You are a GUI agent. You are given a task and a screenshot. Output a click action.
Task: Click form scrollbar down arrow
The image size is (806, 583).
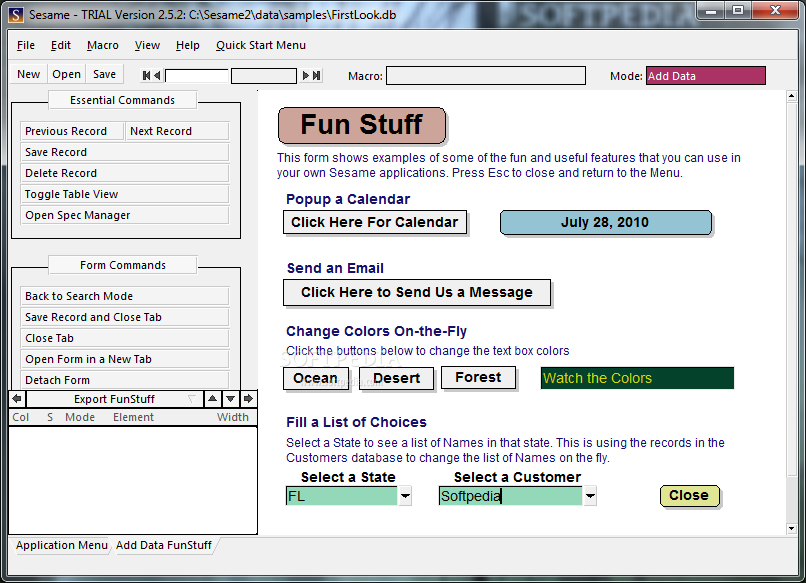792,529
